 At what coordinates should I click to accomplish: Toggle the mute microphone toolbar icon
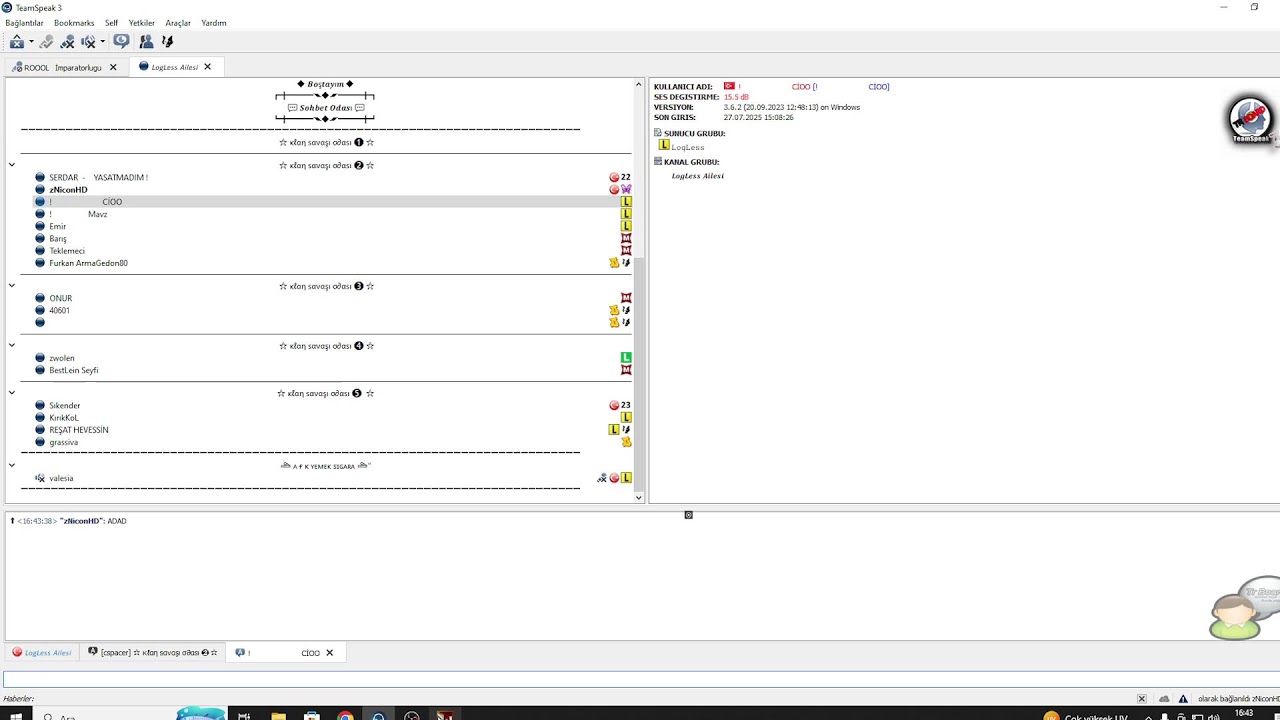(x=67, y=41)
